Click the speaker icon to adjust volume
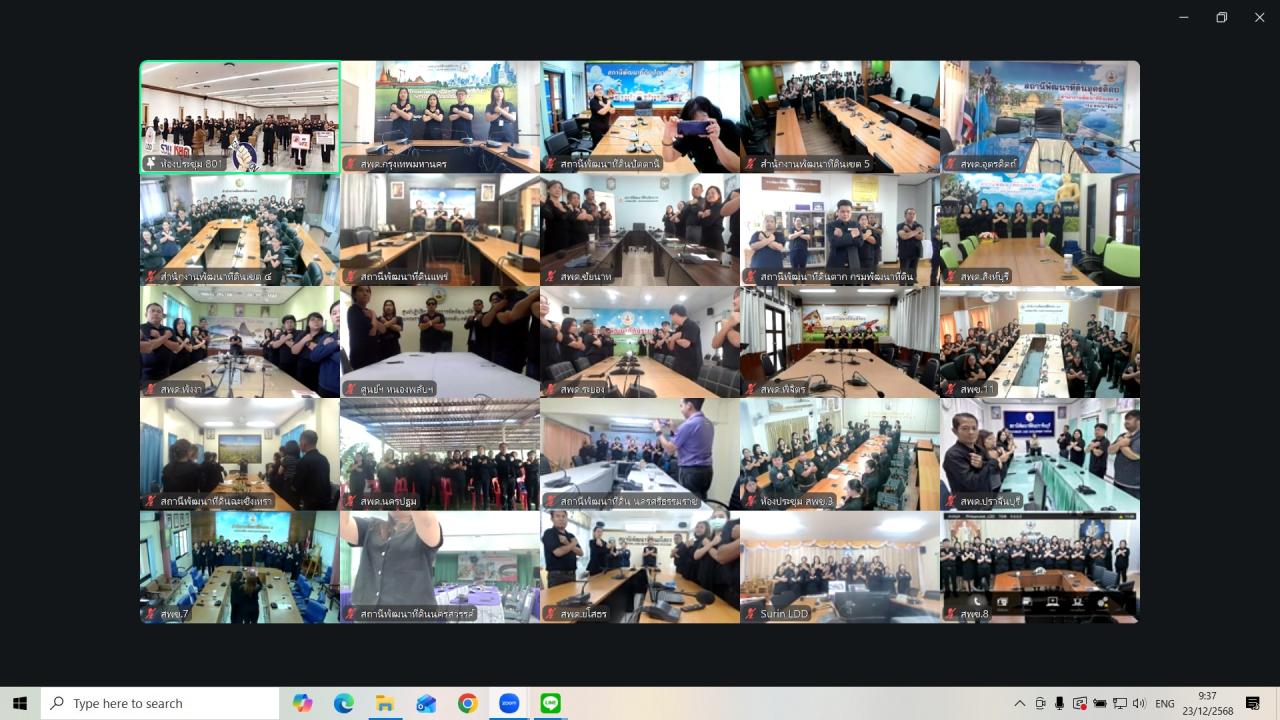Viewport: 1280px width, 720px height. (1139, 703)
